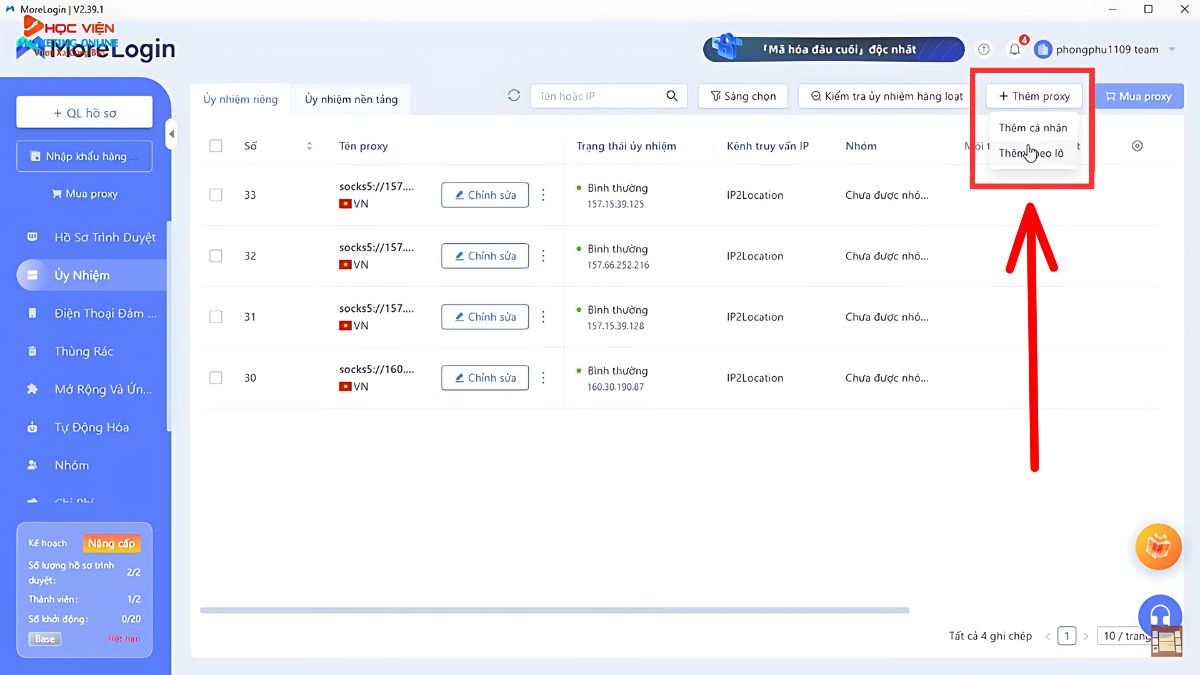Click IP address 160.30.190.87
1200x675 pixels.
(616, 387)
